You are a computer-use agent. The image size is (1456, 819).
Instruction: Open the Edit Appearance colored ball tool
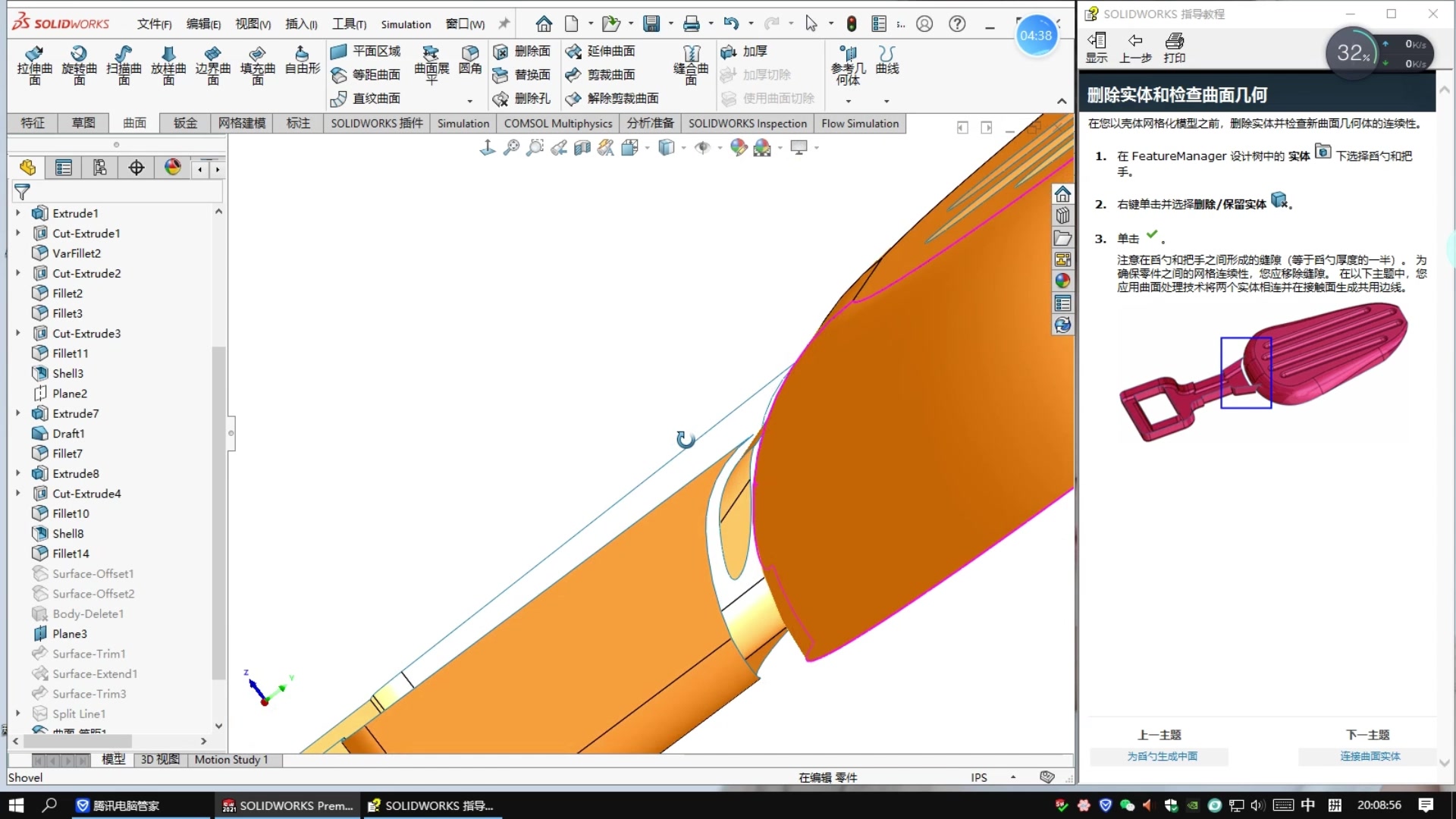click(x=737, y=148)
